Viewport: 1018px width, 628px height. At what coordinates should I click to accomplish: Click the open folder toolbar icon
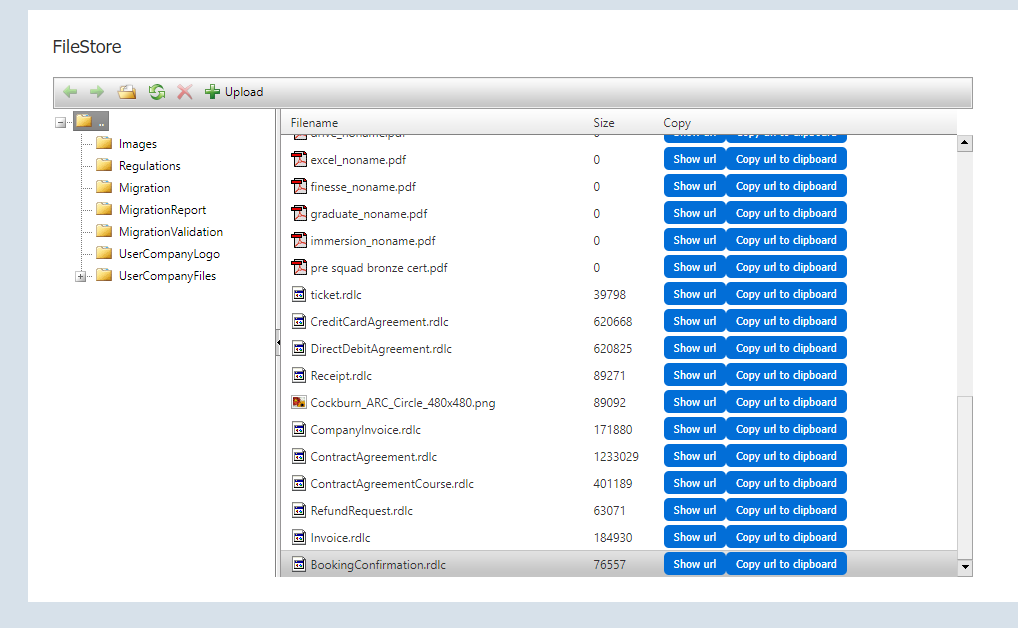tap(127, 92)
